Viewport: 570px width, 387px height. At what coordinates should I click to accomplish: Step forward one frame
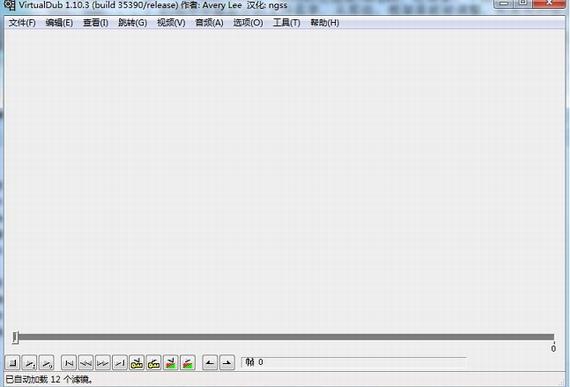coord(103,363)
